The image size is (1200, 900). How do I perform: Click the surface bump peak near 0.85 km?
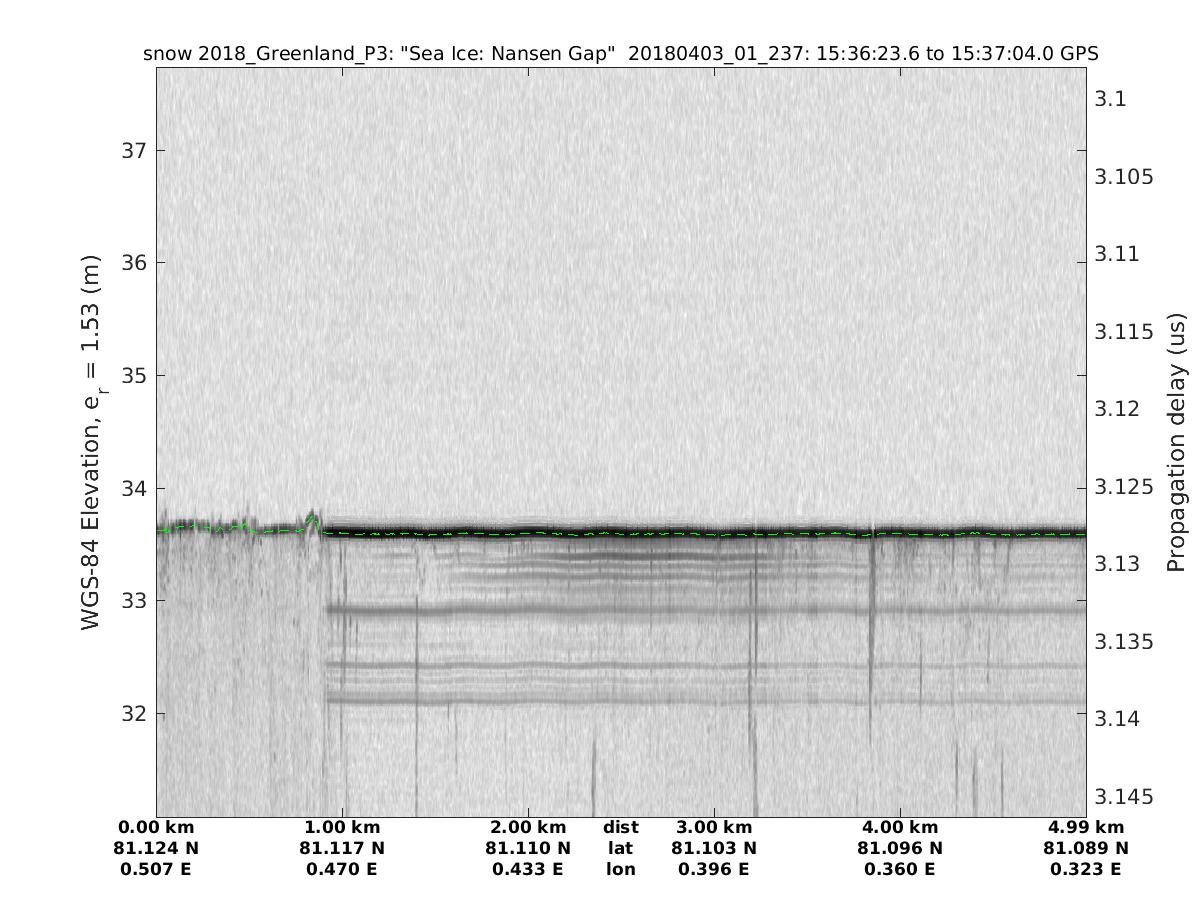tap(313, 516)
